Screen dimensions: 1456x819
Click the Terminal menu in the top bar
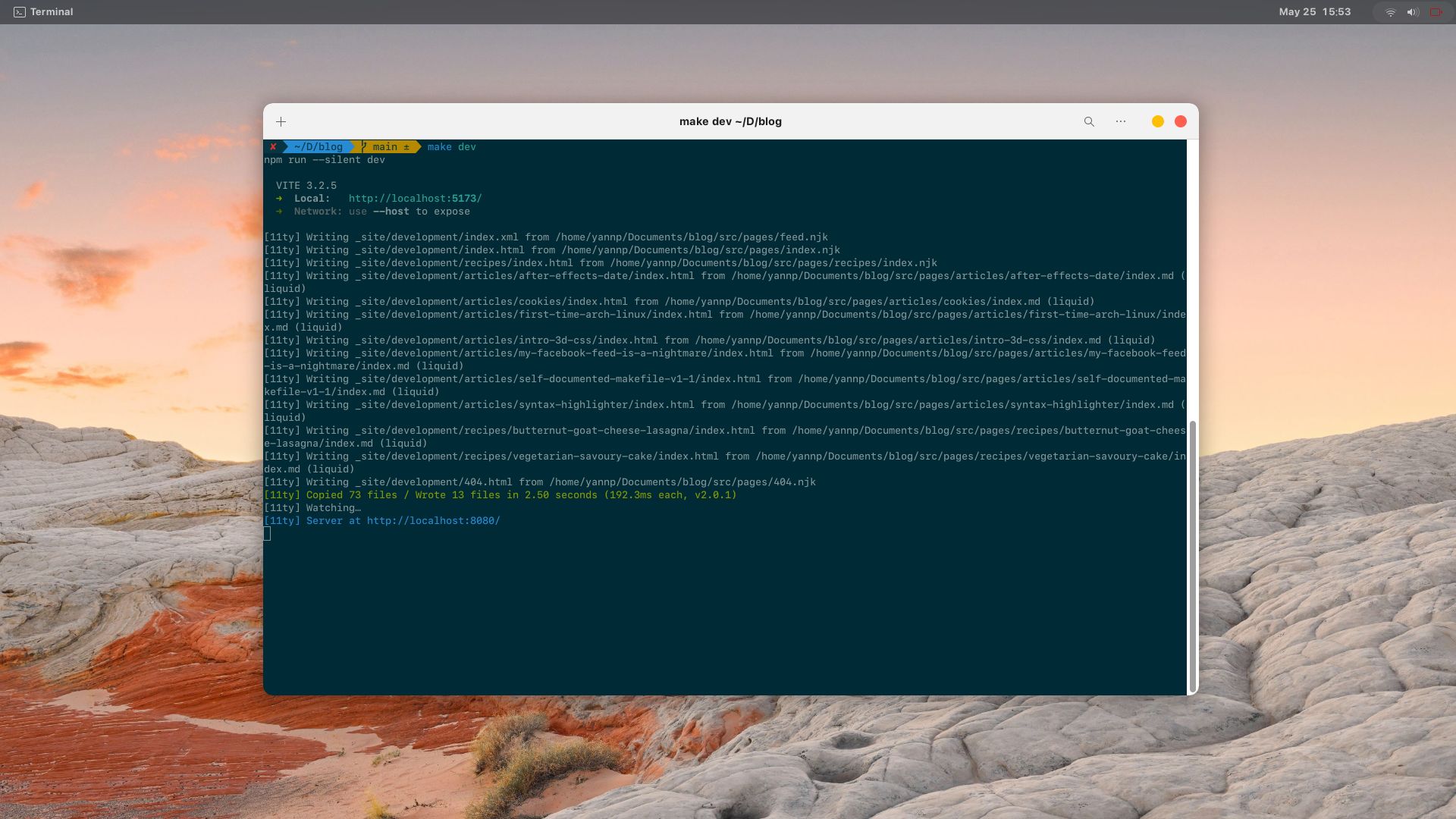click(52, 11)
